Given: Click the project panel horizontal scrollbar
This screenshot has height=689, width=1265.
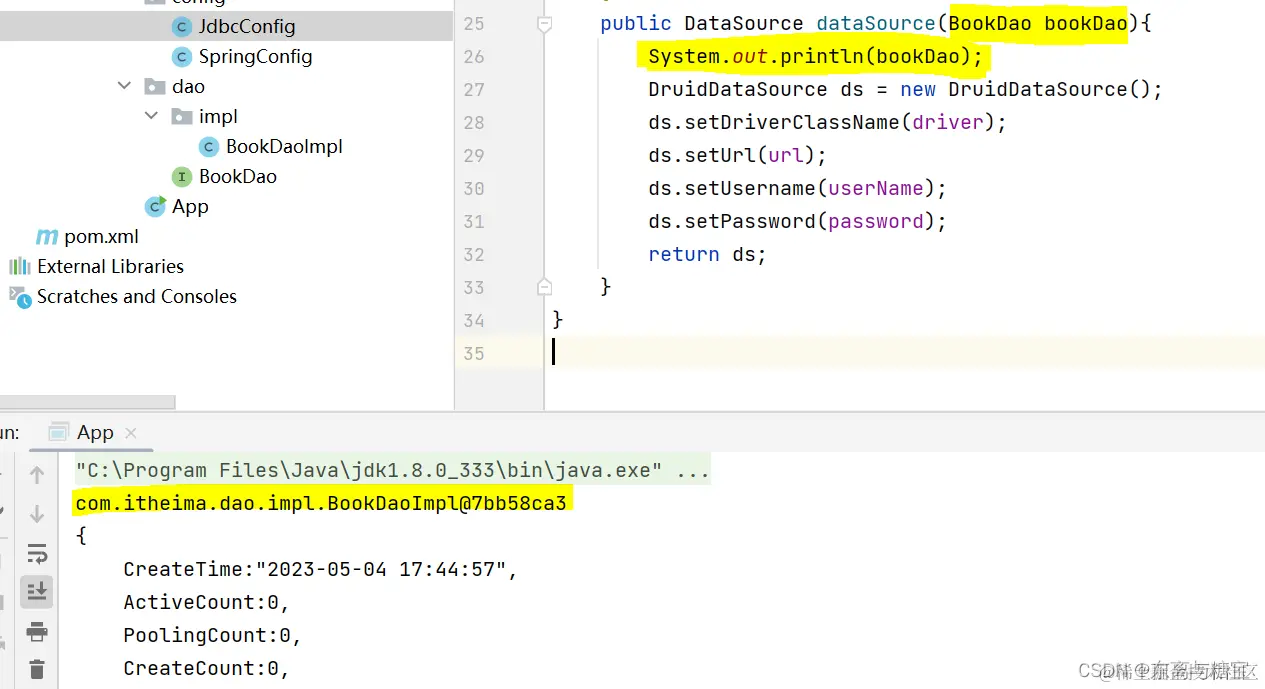Looking at the screenshot, I should click(87, 402).
